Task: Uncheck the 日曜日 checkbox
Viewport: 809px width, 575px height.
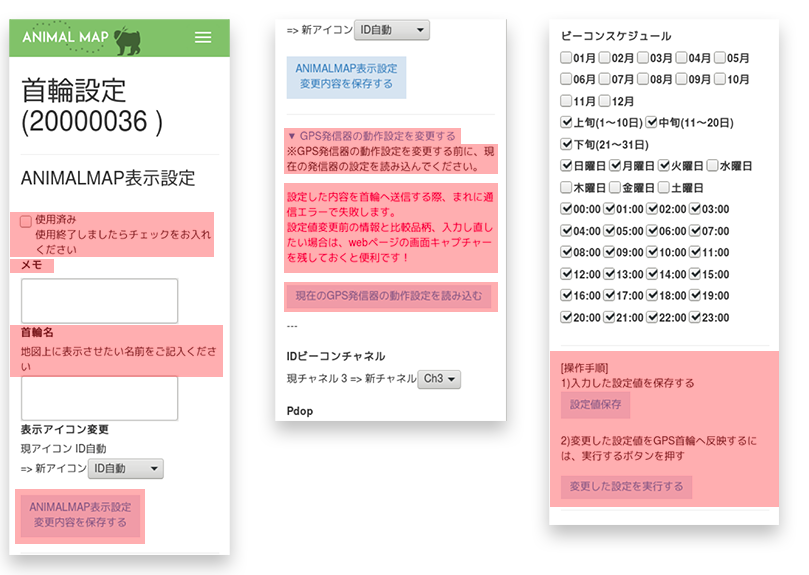Action: click(566, 165)
